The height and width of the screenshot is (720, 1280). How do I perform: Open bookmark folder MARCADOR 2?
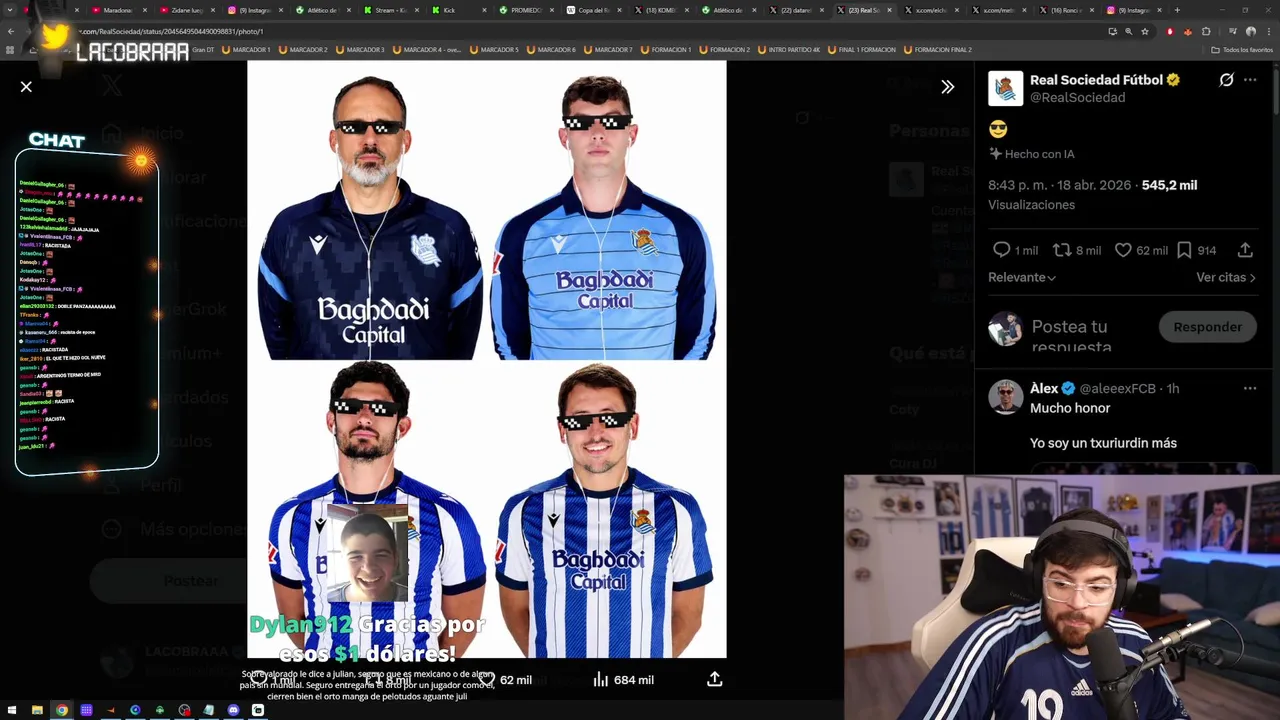point(302,49)
